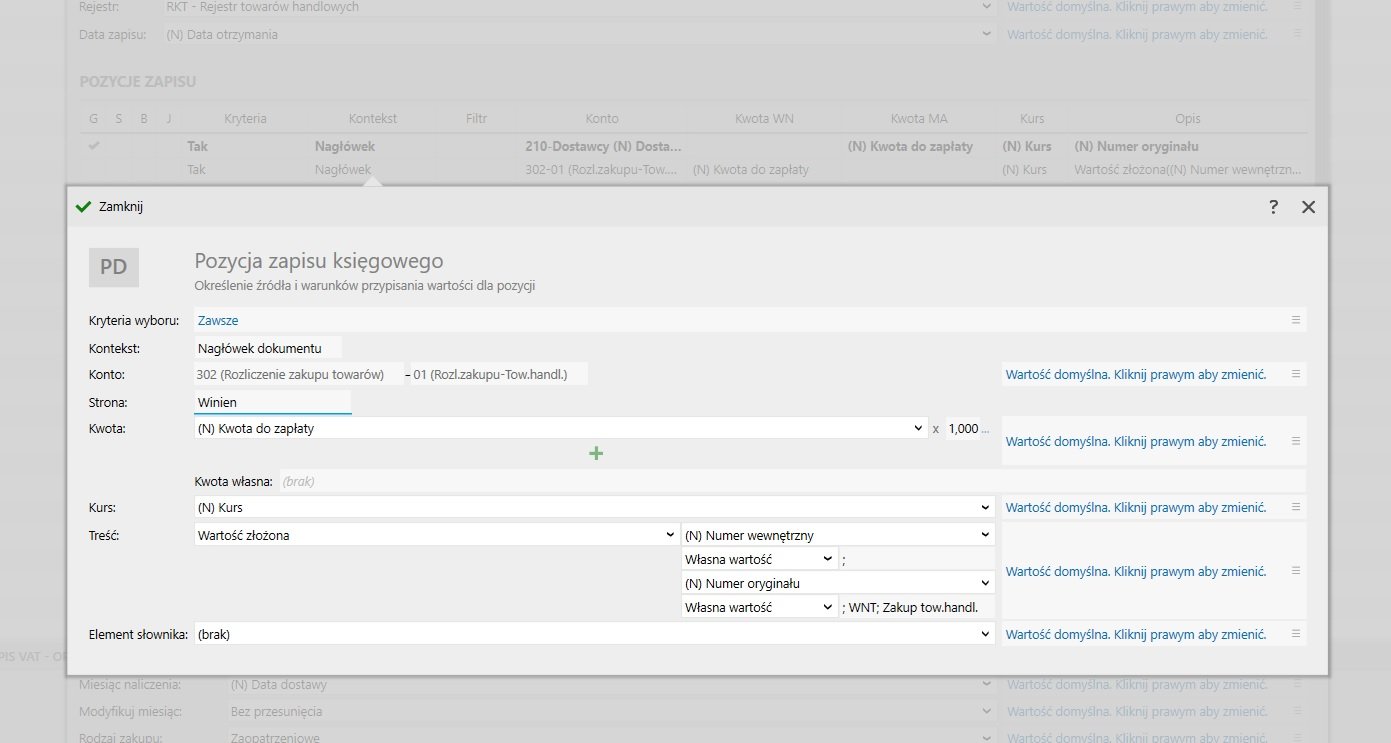Viewport: 1391px width, 743px height.
Task: Open the hamburger menu in Treść row
Action: pyautogui.click(x=1296, y=571)
